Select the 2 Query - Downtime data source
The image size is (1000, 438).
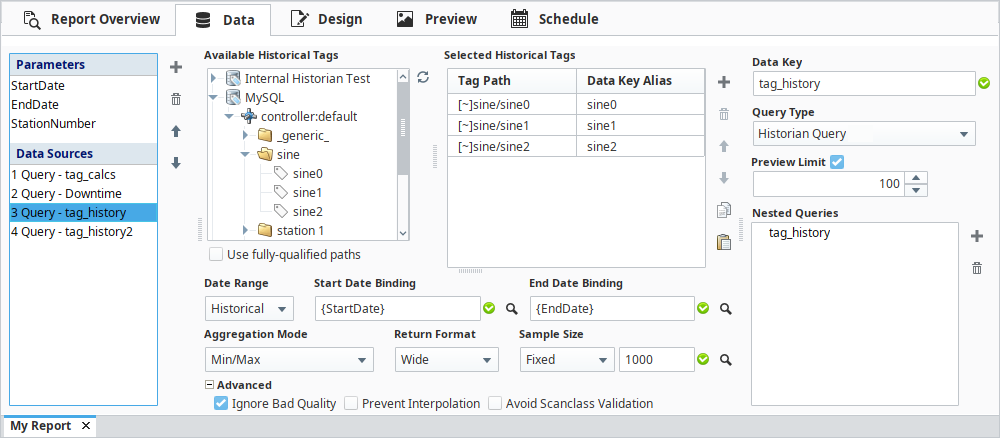pos(65,193)
